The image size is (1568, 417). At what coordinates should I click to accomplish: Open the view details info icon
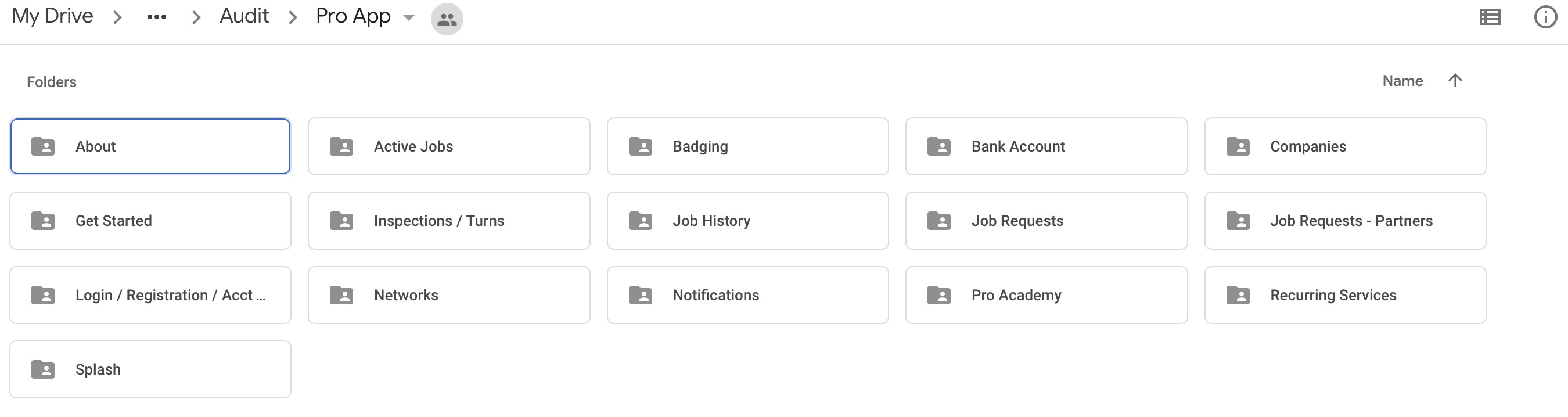click(x=1545, y=17)
